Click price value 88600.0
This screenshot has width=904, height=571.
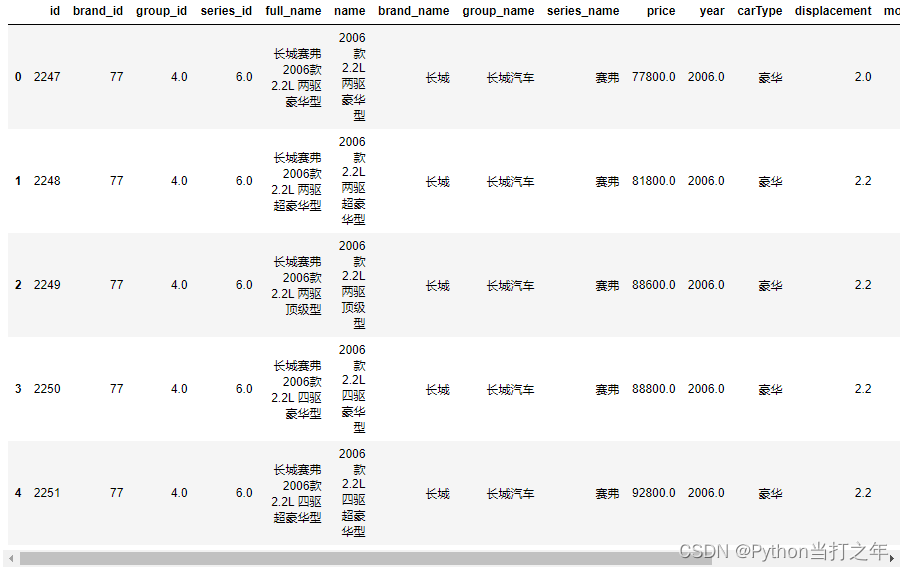click(x=654, y=285)
